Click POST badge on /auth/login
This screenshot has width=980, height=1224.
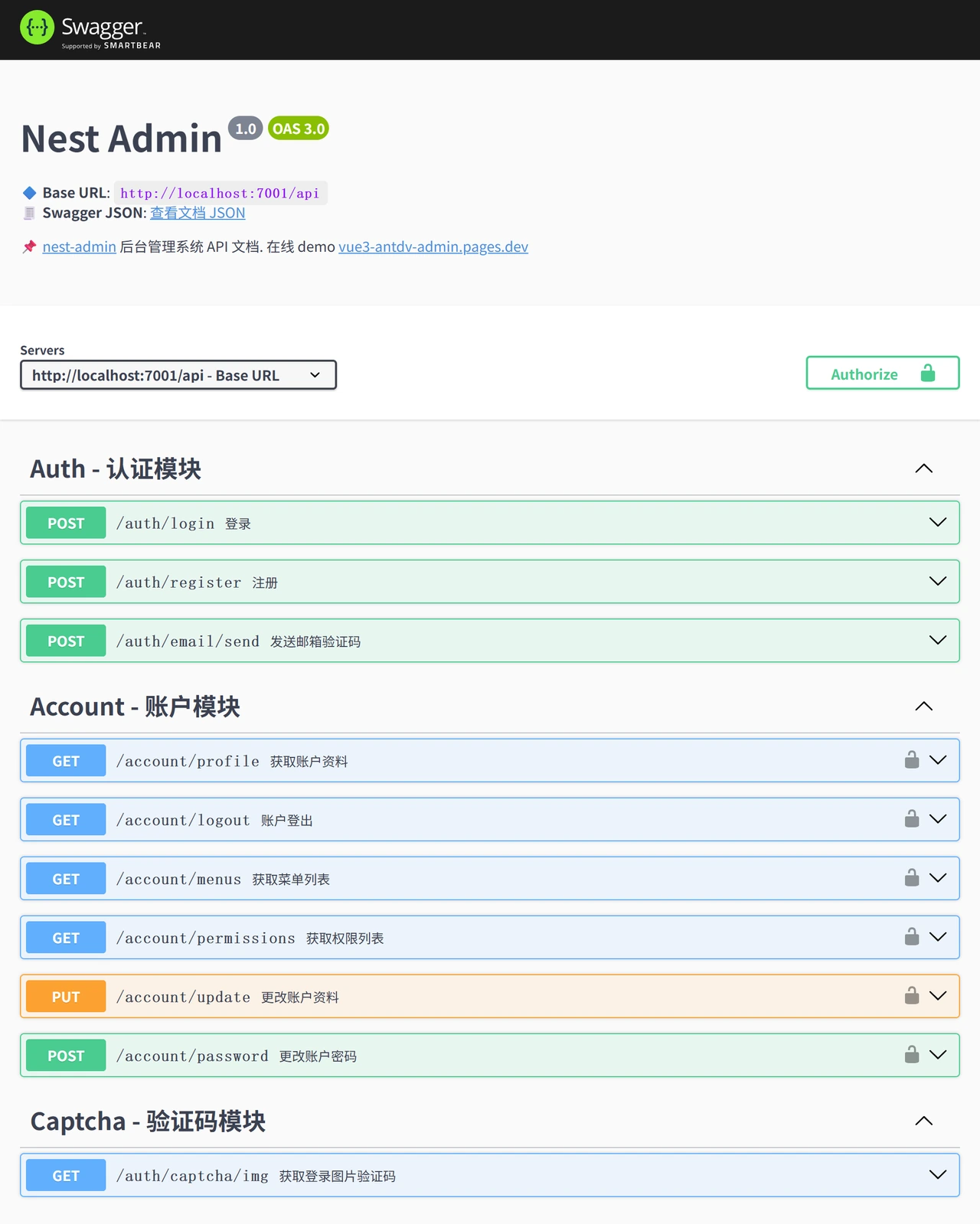[x=66, y=523]
